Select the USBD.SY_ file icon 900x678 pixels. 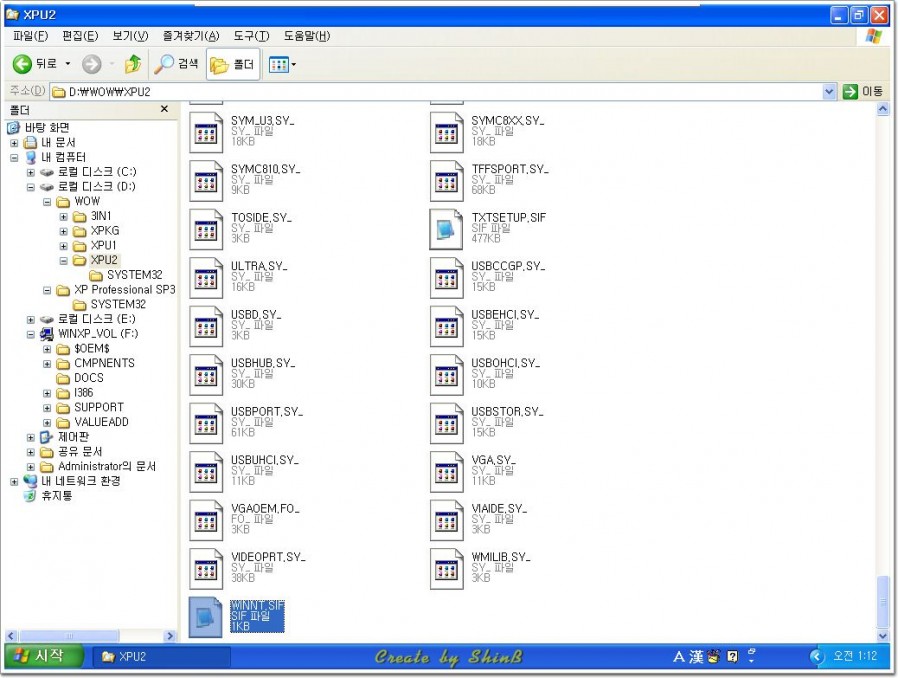click(x=206, y=327)
